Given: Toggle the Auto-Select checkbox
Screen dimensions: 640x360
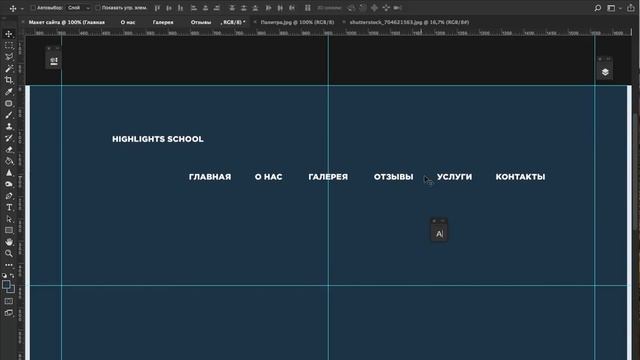Looking at the screenshot, I should tap(33, 8).
